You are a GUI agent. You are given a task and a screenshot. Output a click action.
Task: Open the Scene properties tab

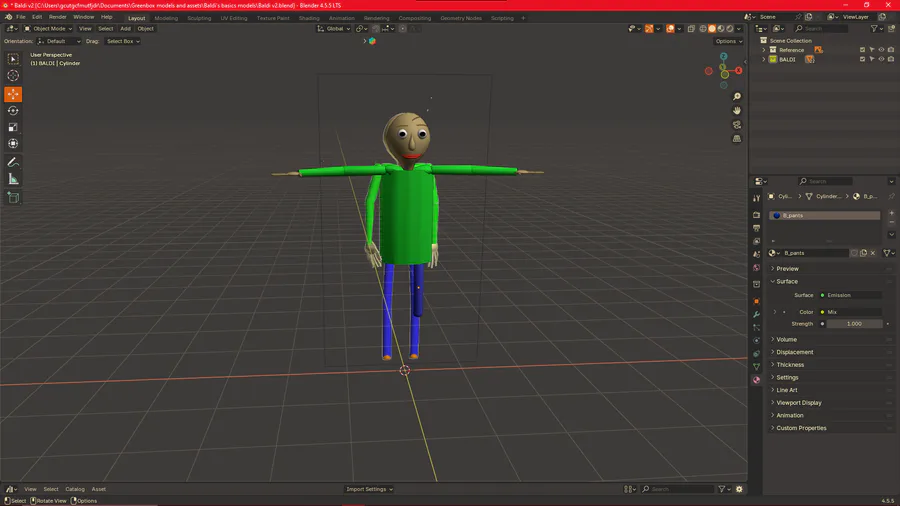(757, 254)
